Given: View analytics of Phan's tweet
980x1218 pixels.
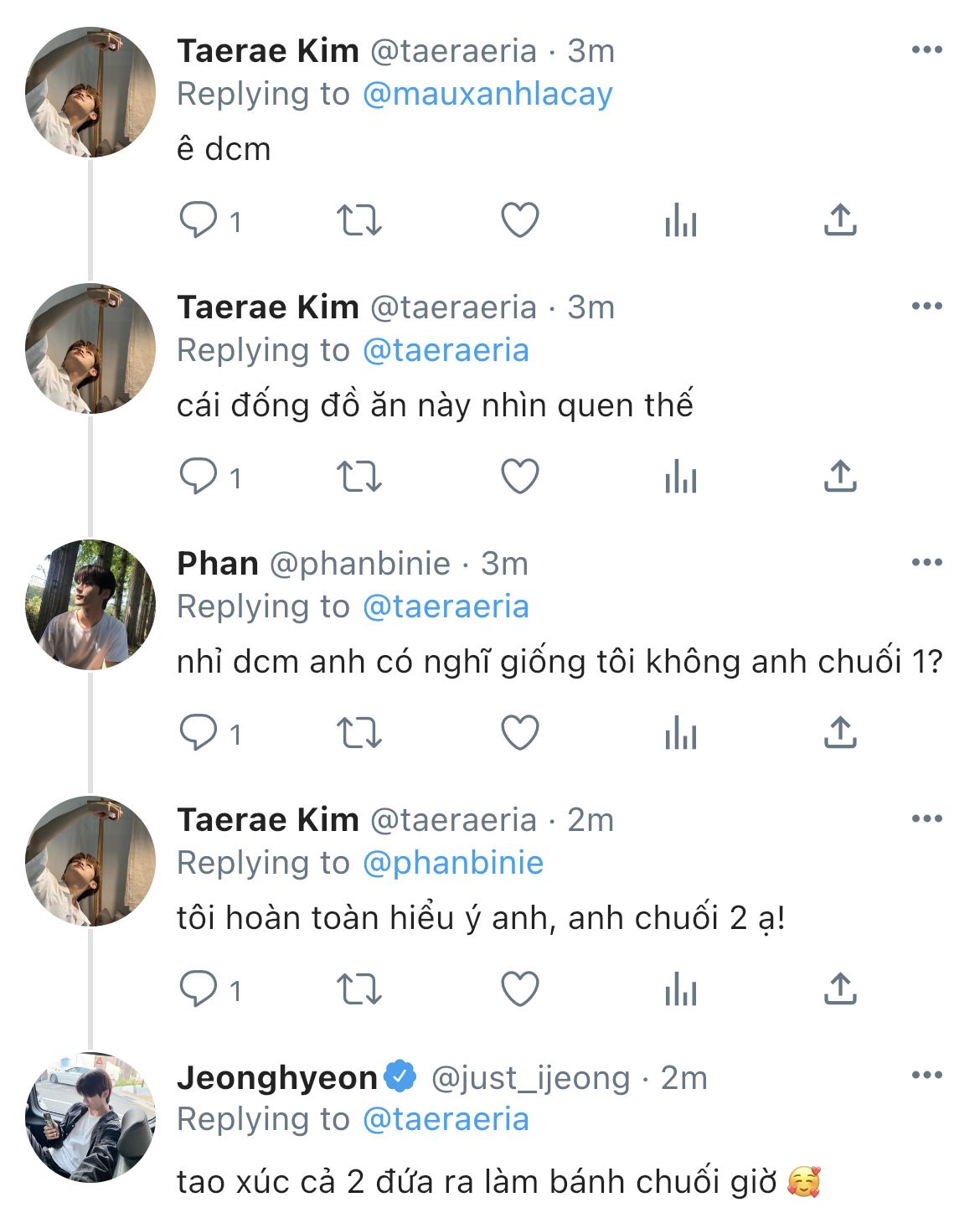Looking at the screenshot, I should (x=680, y=734).
